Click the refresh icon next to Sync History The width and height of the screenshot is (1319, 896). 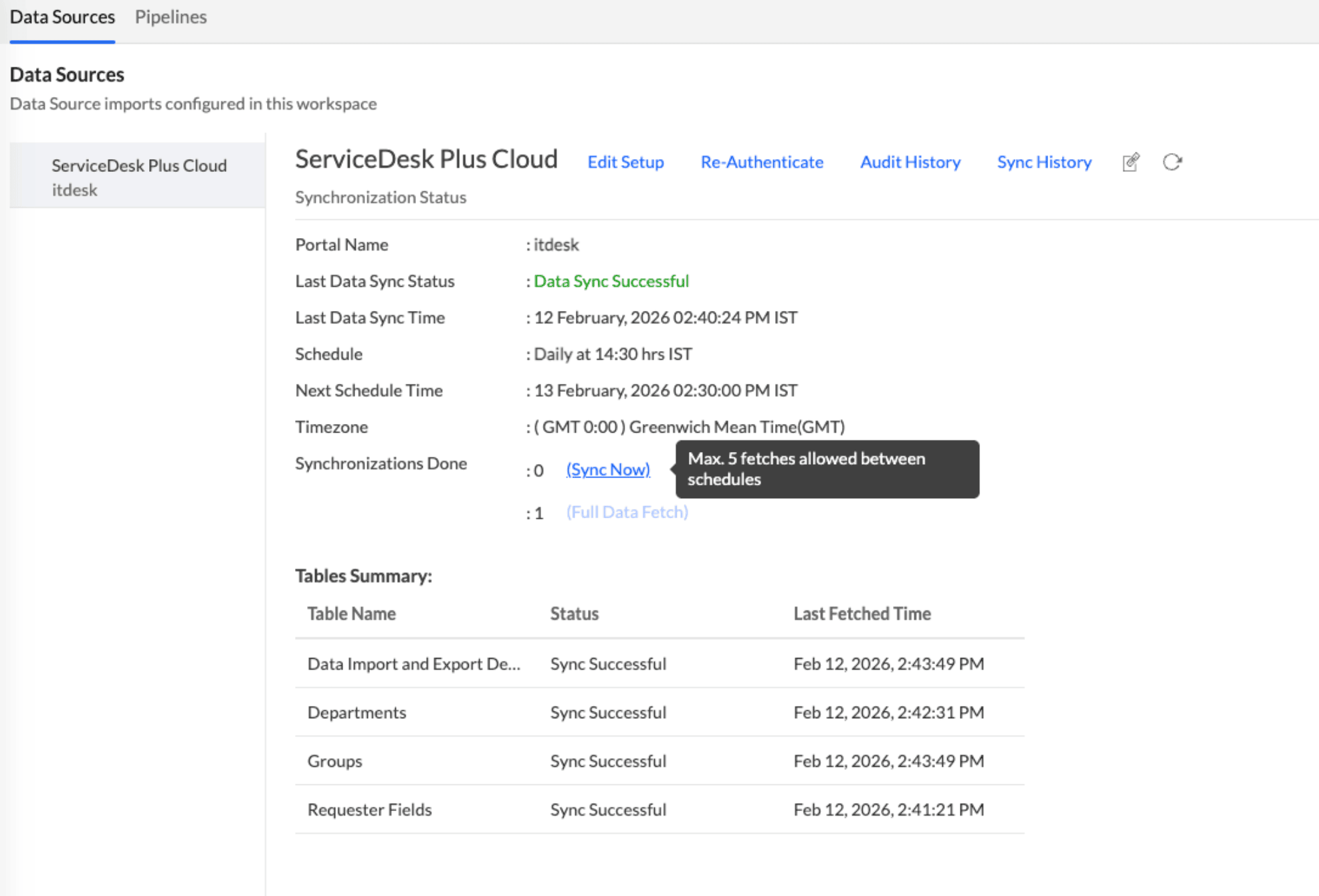pyautogui.click(x=1172, y=162)
